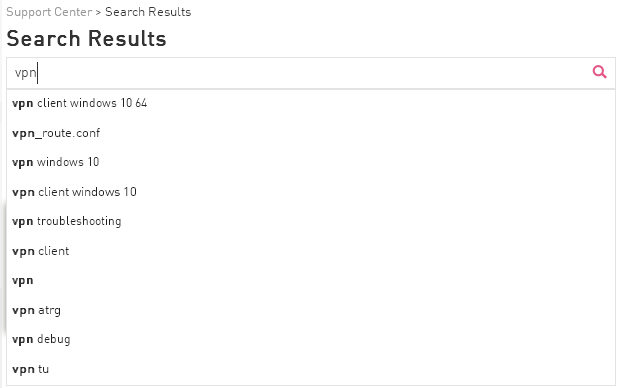Screen dimensions: 617x388
Task: Go back to Support Center breadcrumb
Action: [x=49, y=12]
